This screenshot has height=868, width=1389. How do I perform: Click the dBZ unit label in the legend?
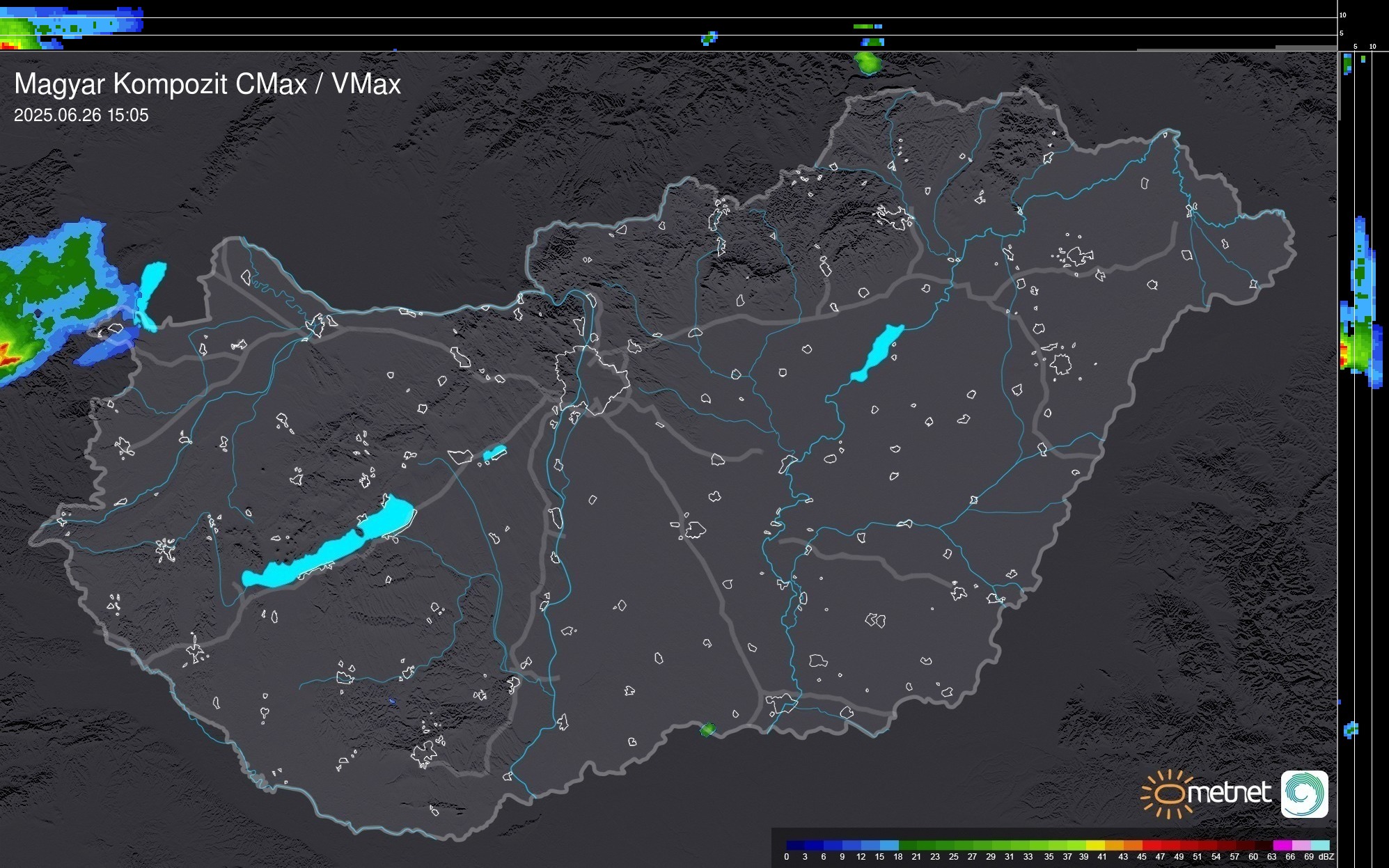[x=1326, y=857]
